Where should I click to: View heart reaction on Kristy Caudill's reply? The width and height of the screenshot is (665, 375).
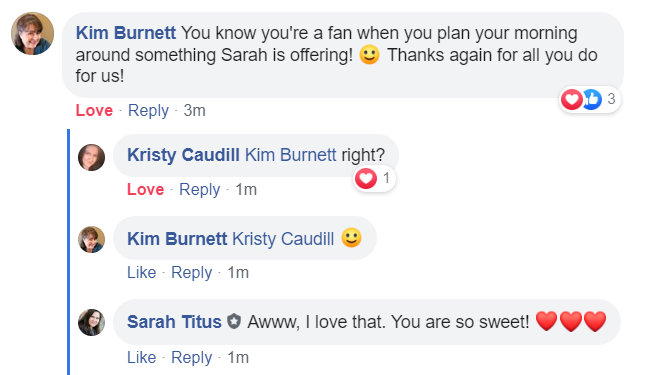pos(366,178)
